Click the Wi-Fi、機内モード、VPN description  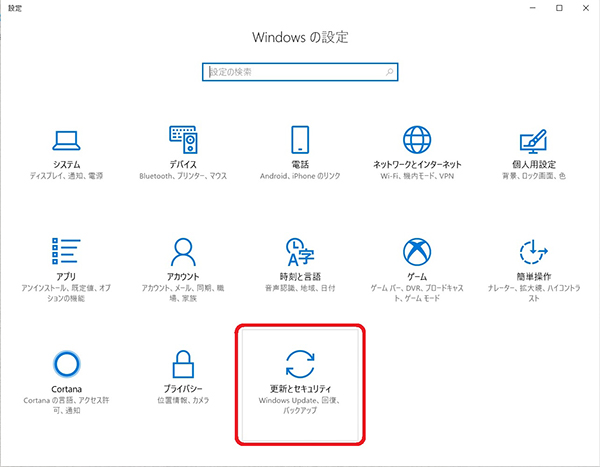[417, 176]
